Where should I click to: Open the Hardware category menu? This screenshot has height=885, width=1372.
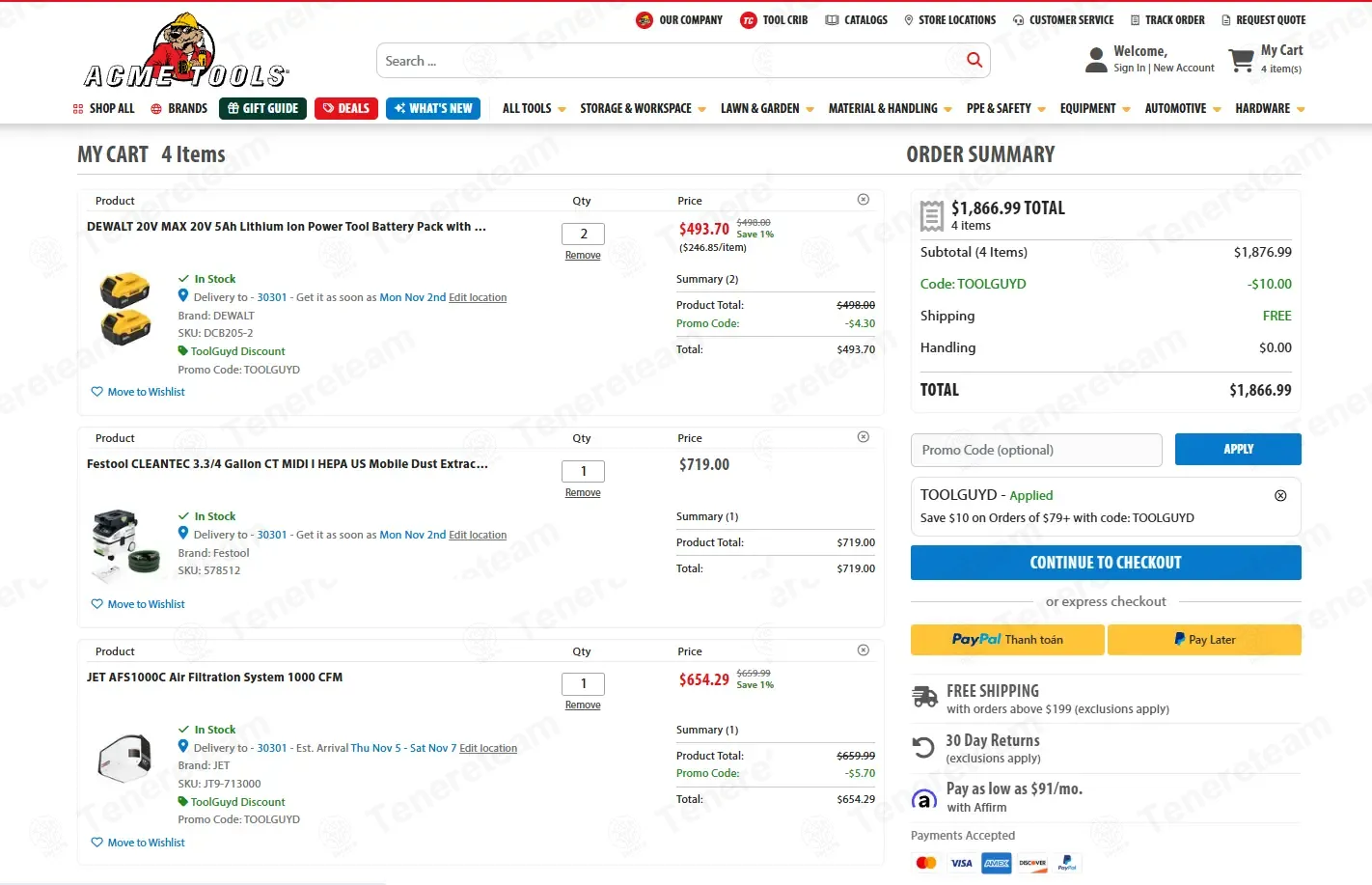(1270, 109)
